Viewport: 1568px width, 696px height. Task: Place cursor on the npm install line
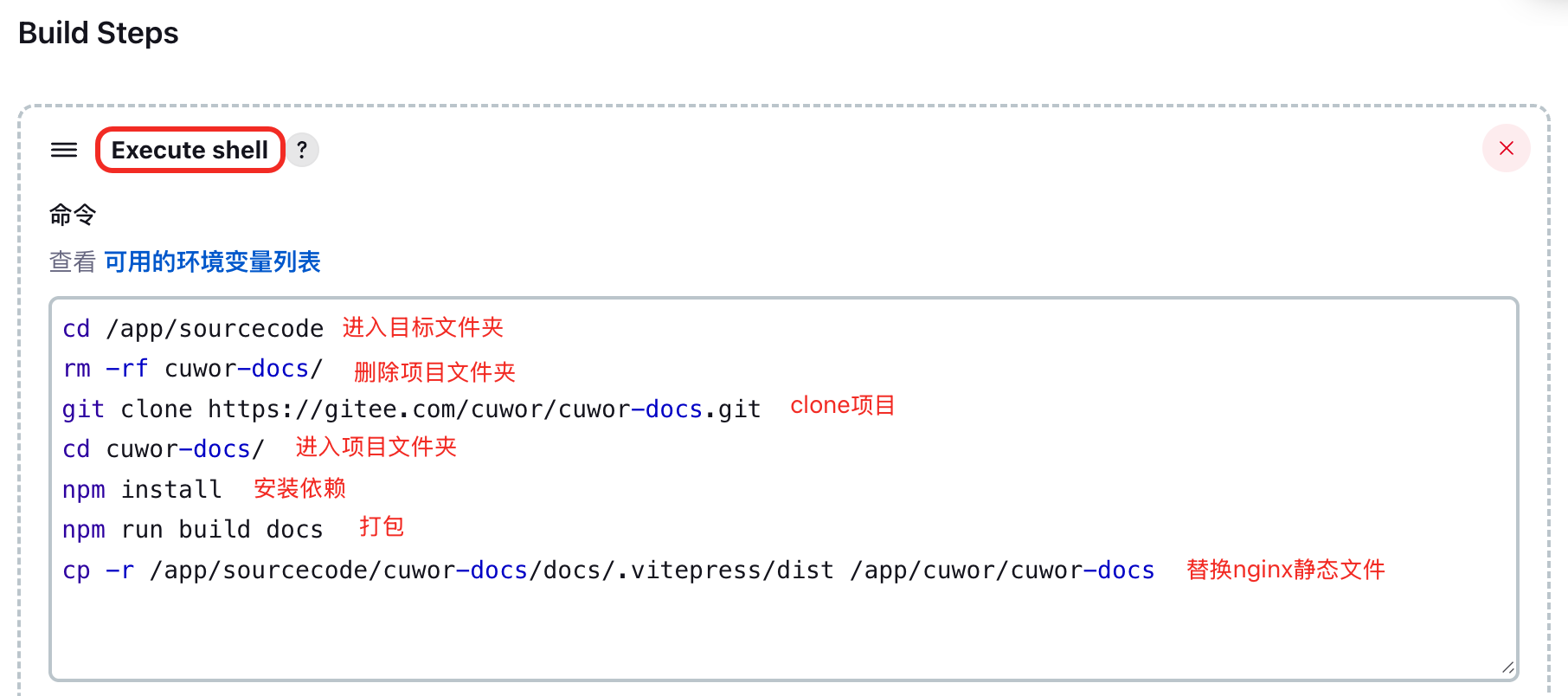pos(143,489)
